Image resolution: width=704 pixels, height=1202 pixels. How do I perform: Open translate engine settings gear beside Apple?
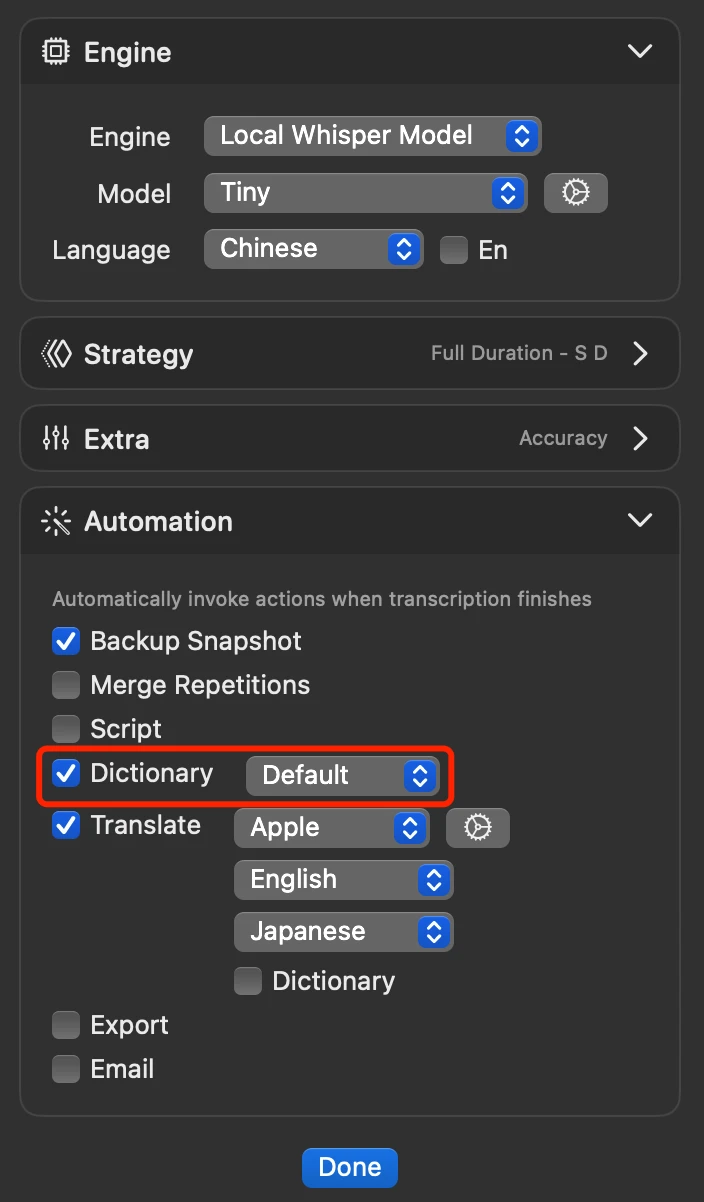478,827
